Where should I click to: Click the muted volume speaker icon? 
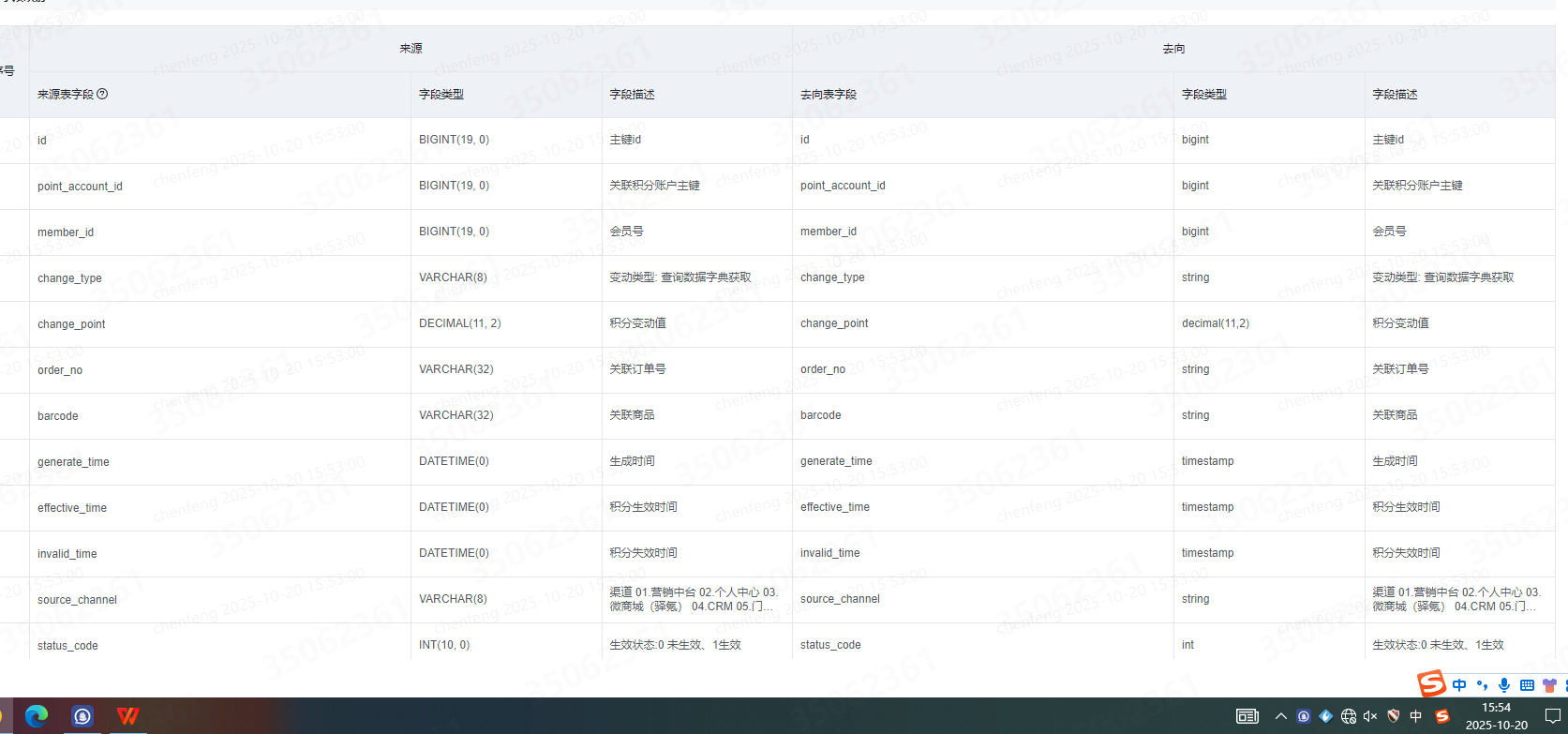1370,716
